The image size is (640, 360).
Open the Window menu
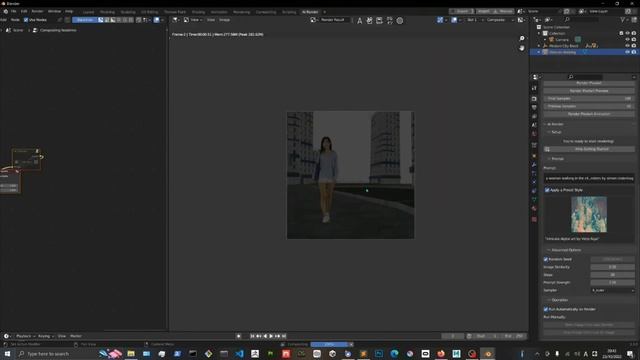tap(54, 11)
